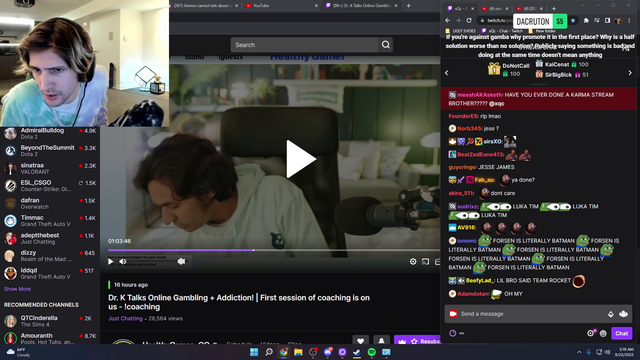This screenshot has height=360, width=640.
Task: Click the volume slider handle in the player
Action: pyautogui.click(x=182, y=262)
